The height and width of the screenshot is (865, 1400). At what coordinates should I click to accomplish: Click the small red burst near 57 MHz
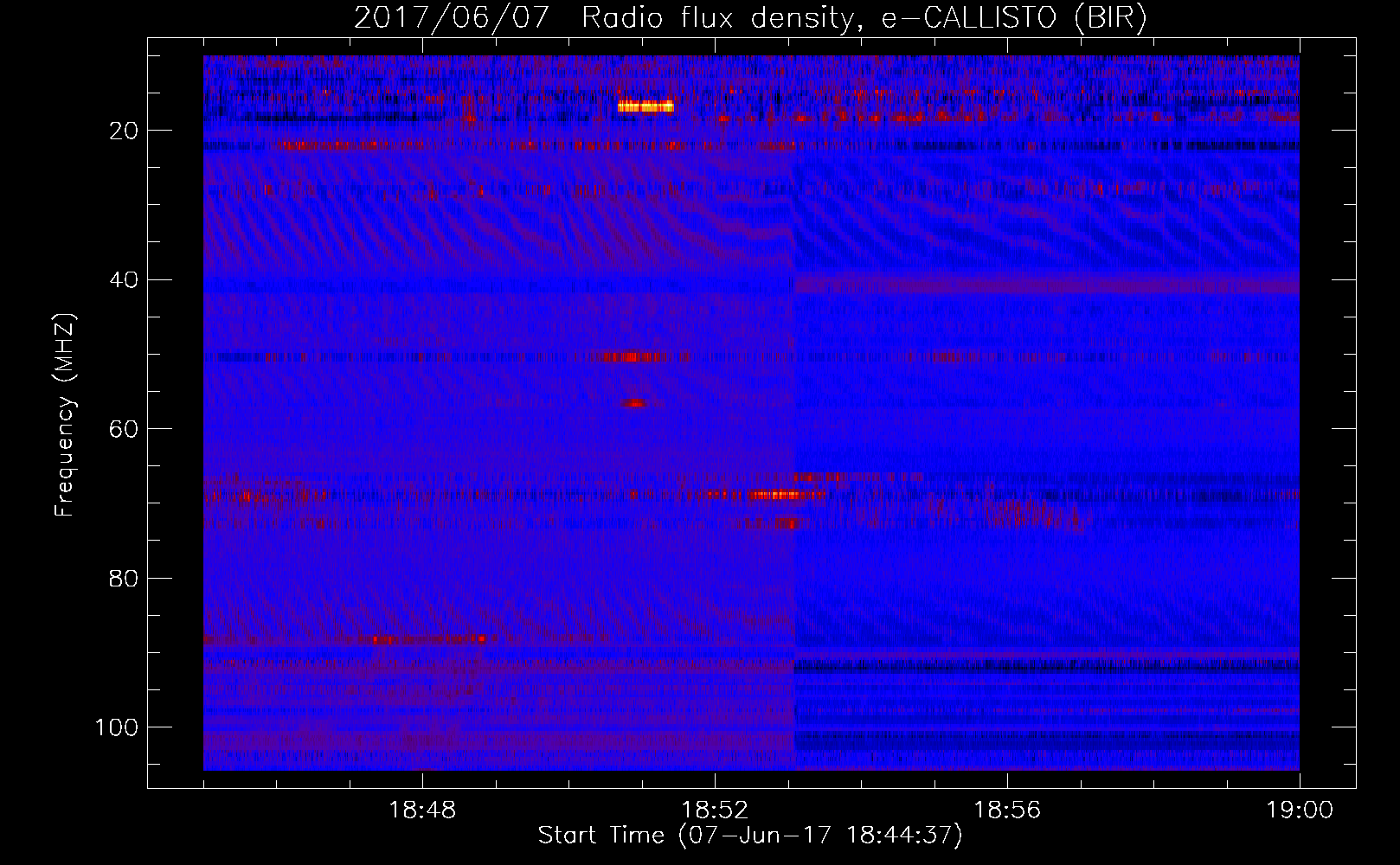coord(637,403)
